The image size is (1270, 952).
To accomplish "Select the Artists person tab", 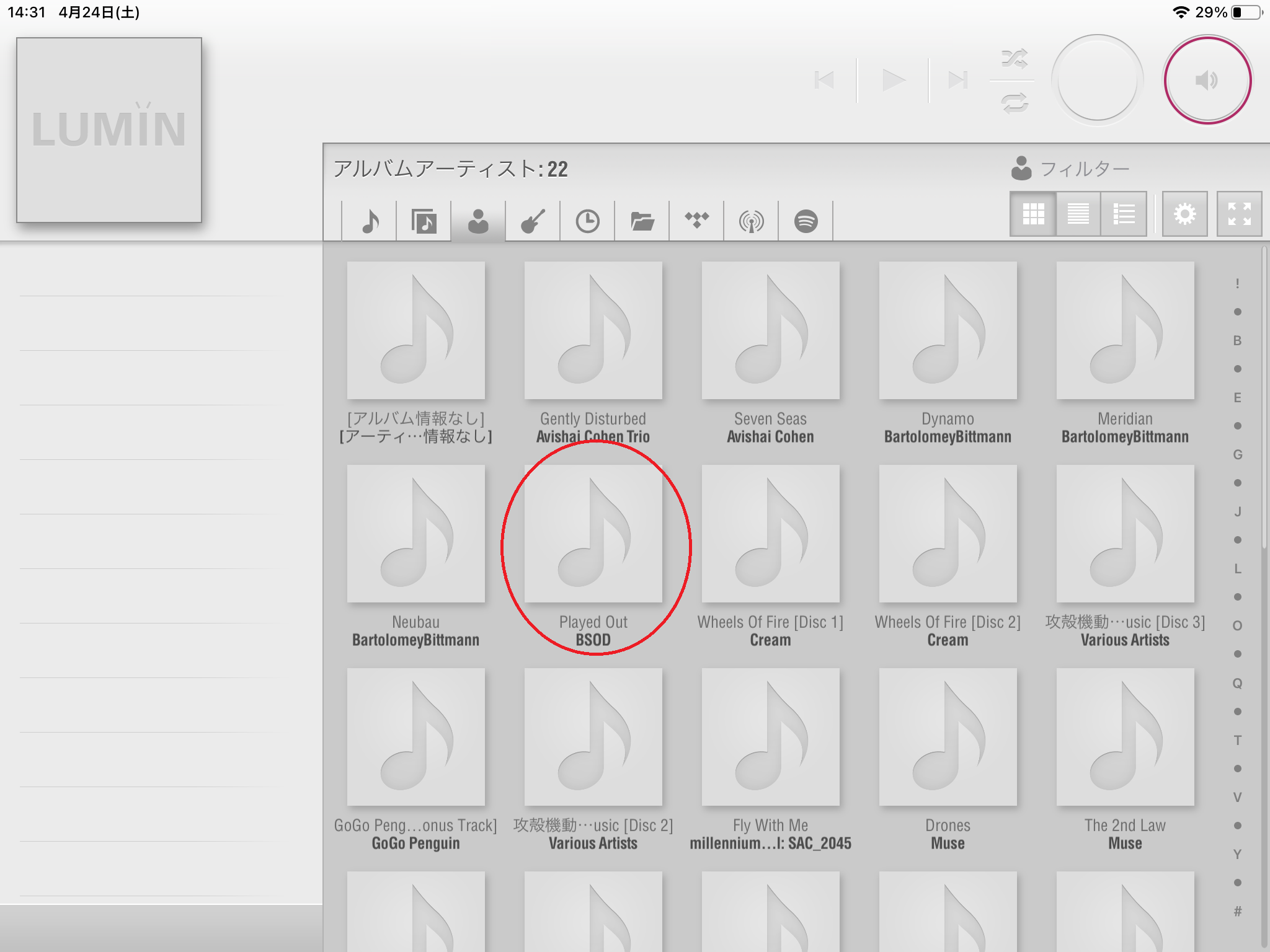I will (478, 221).
